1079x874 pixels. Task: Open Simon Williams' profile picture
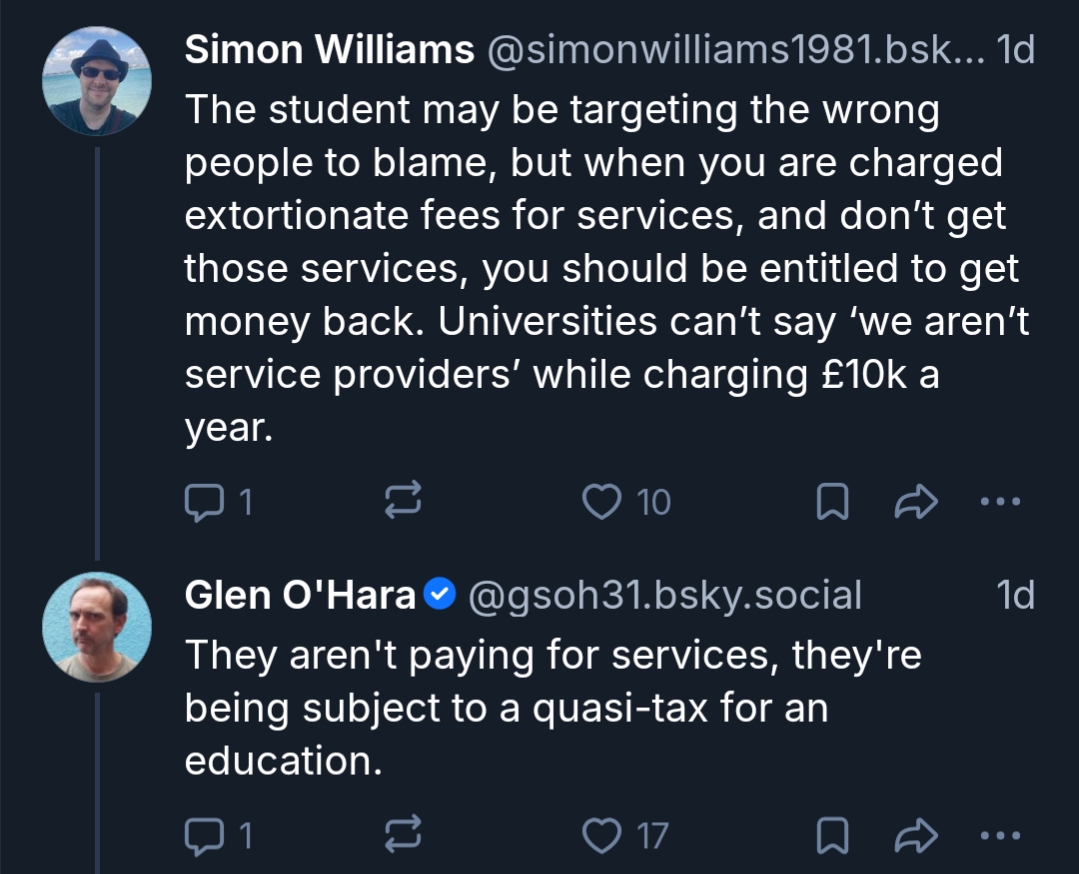96,81
